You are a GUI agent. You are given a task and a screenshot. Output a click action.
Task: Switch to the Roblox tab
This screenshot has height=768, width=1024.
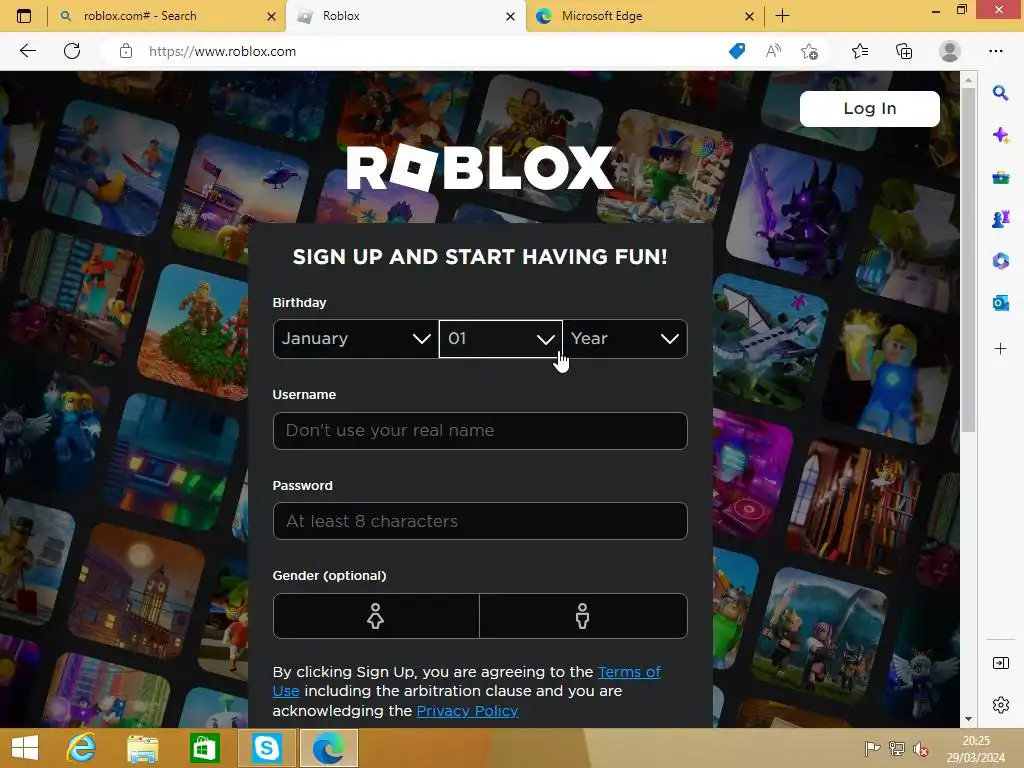[x=405, y=16]
